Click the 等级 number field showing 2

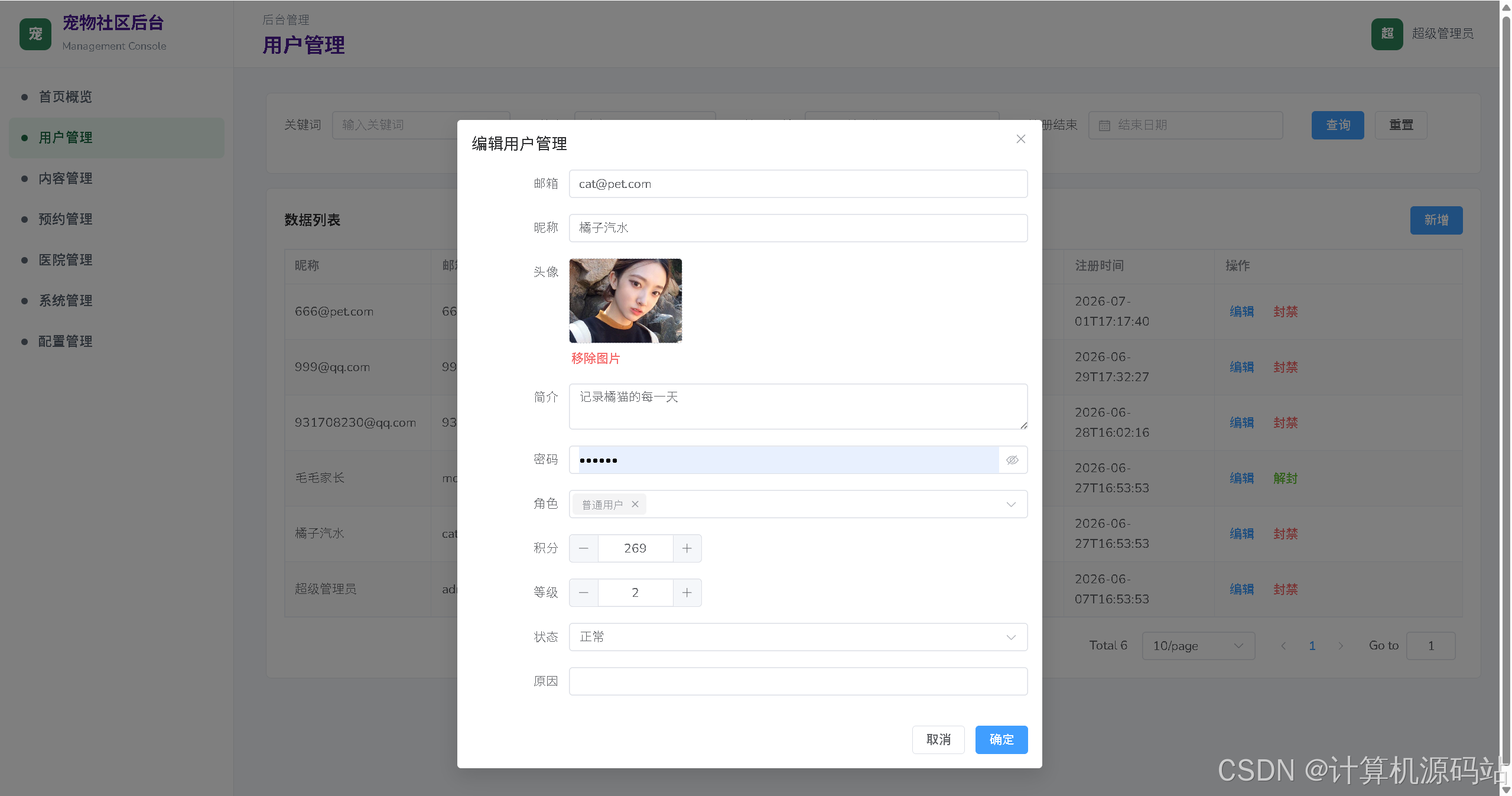635,593
